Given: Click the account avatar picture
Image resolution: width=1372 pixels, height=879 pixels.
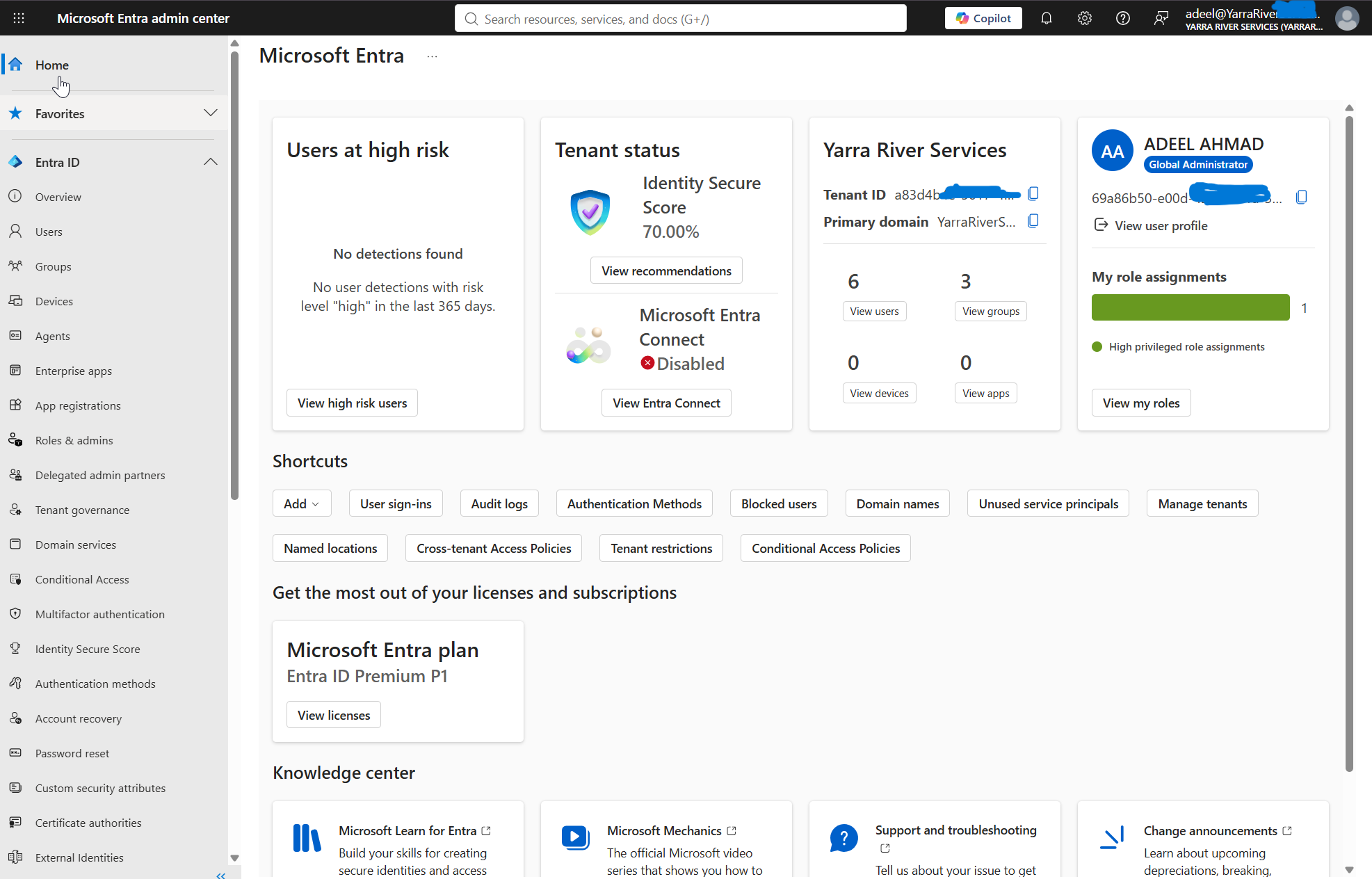Looking at the screenshot, I should coord(1347,18).
